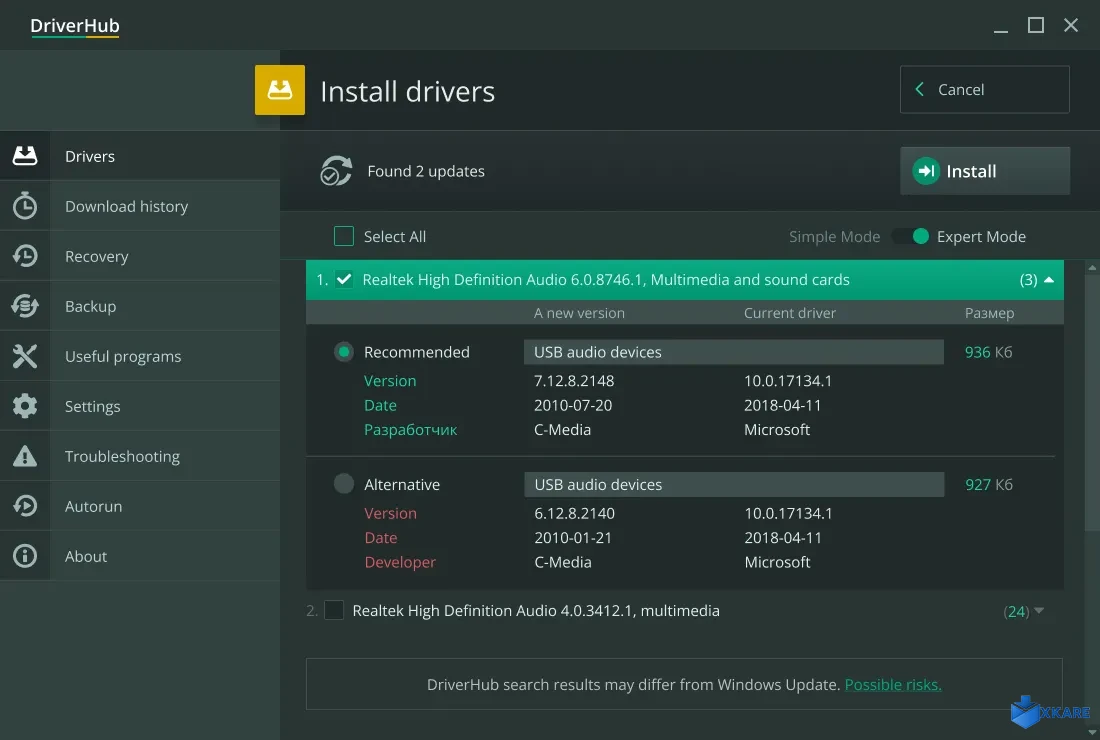Screen dimensions: 1100x740
Task: Click the Troubleshooting warning icon
Action: pos(25,456)
